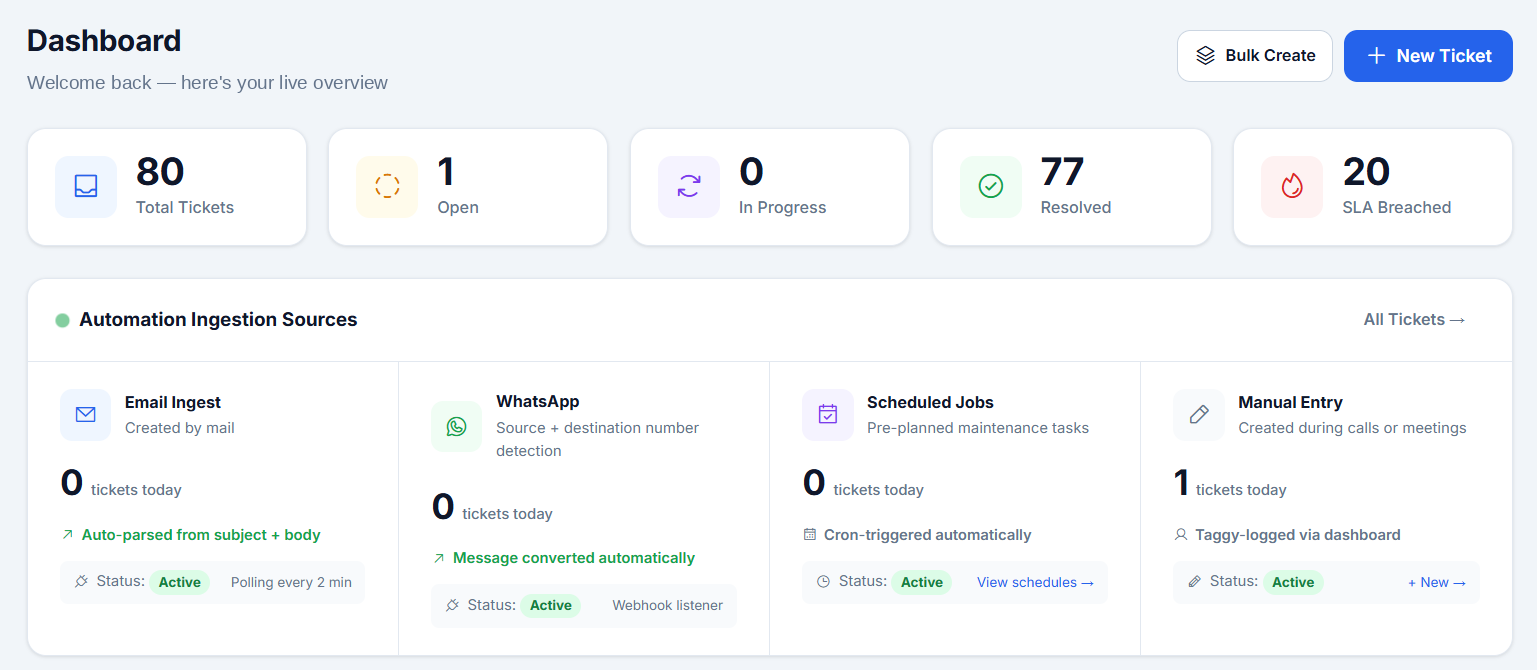Open the Bulk Create button
This screenshot has height=670, width=1537.
1255,56
